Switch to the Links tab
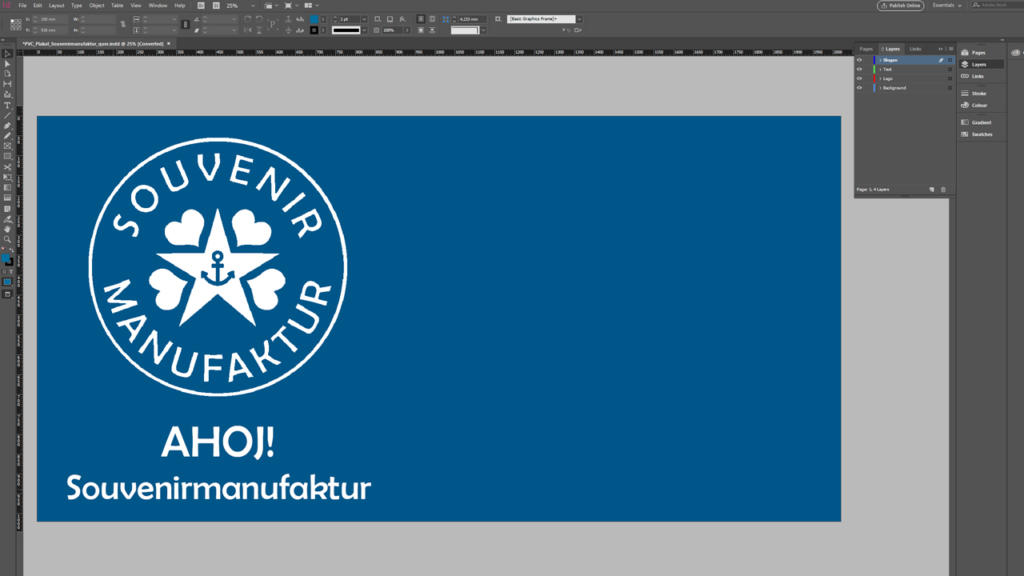 coord(915,48)
